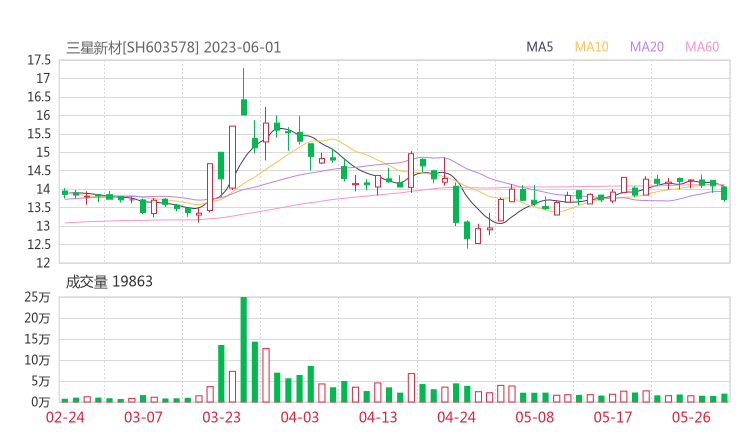Click the 03-23 date label
This screenshot has height=440, width=740.
click(x=221, y=417)
